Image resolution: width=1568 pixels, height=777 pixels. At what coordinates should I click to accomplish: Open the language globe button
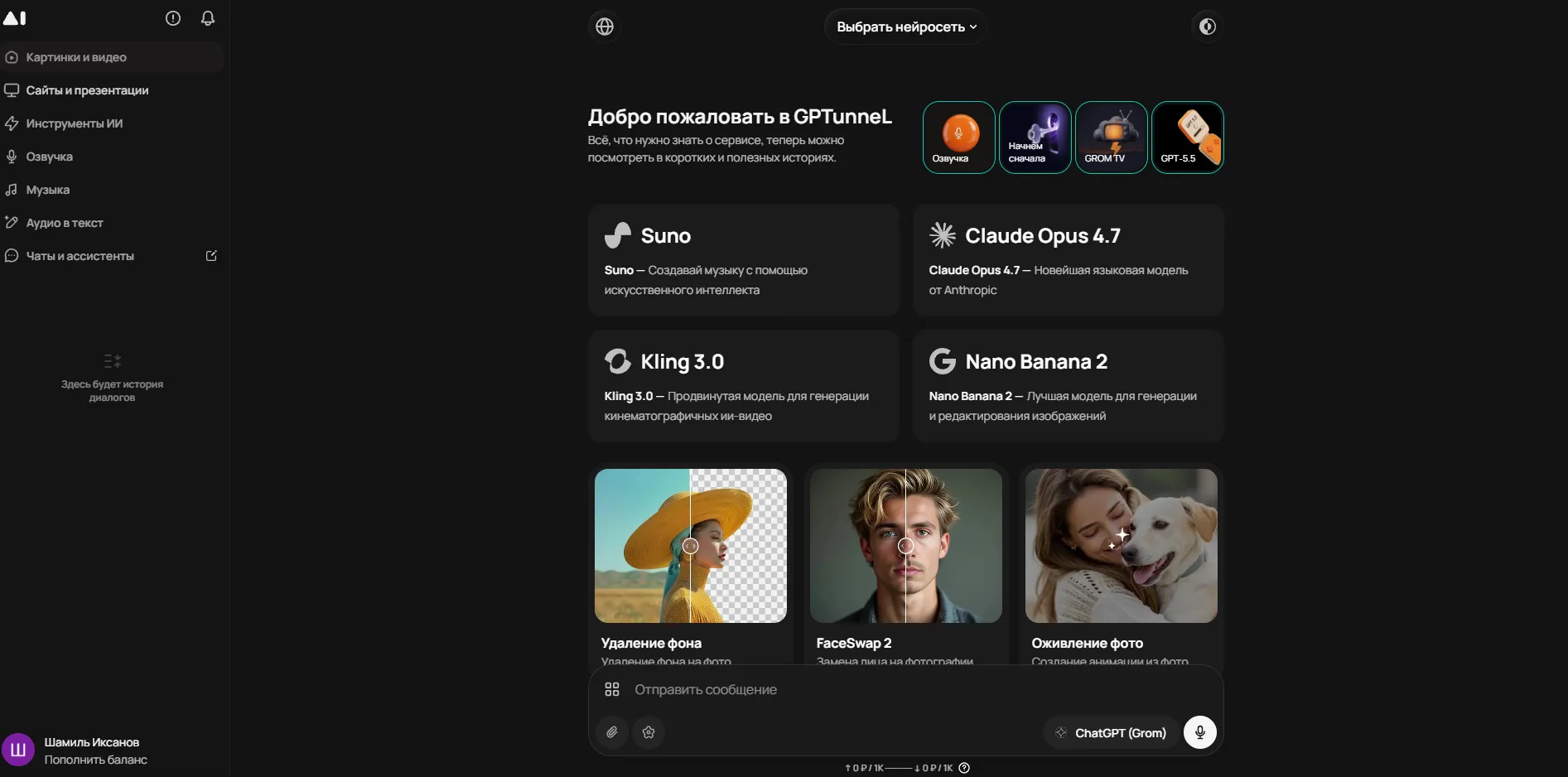[605, 27]
